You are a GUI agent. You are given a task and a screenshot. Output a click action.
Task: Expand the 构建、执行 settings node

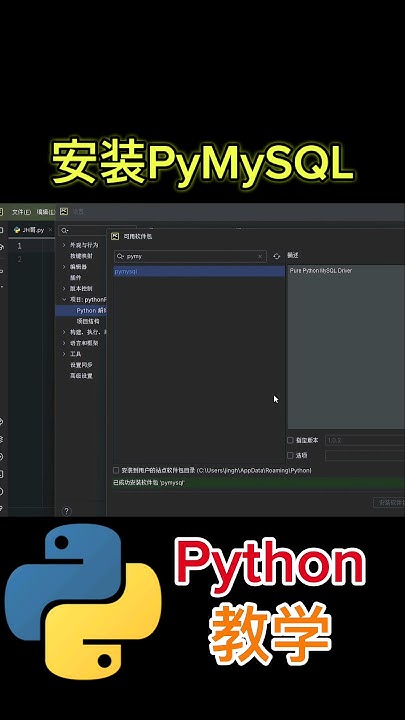tap(64, 332)
